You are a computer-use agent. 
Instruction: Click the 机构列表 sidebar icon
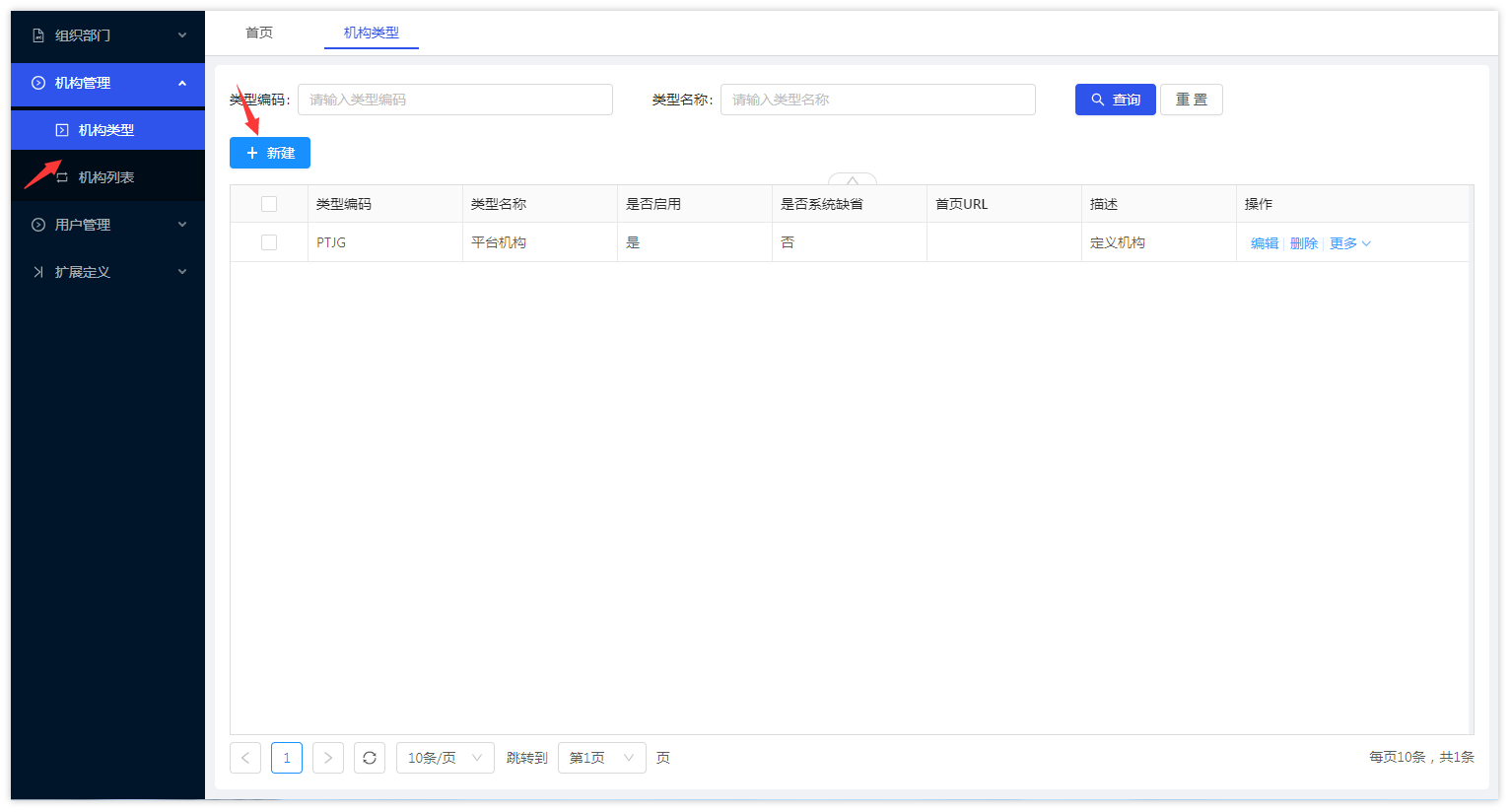point(62,177)
